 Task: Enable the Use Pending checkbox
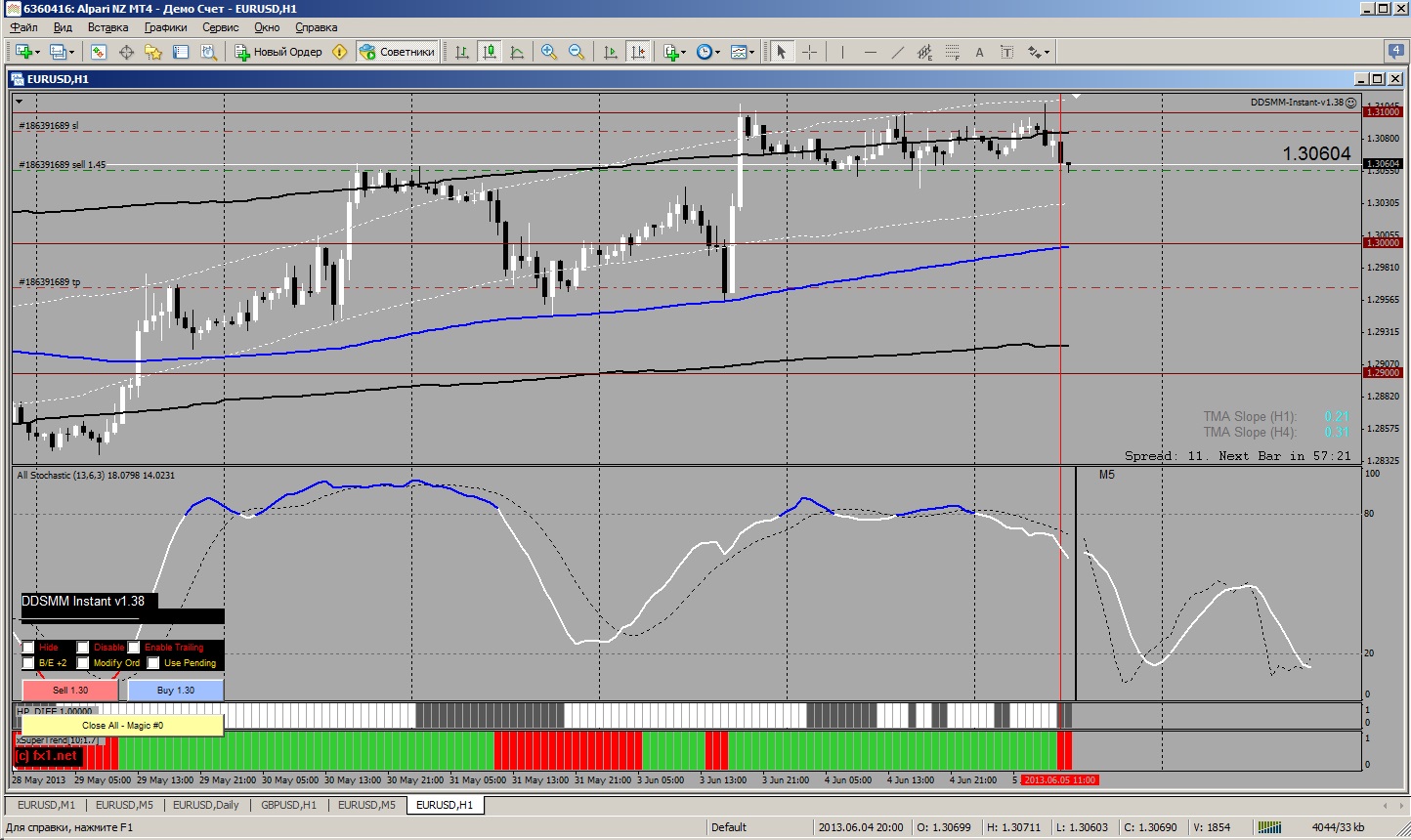(x=153, y=663)
